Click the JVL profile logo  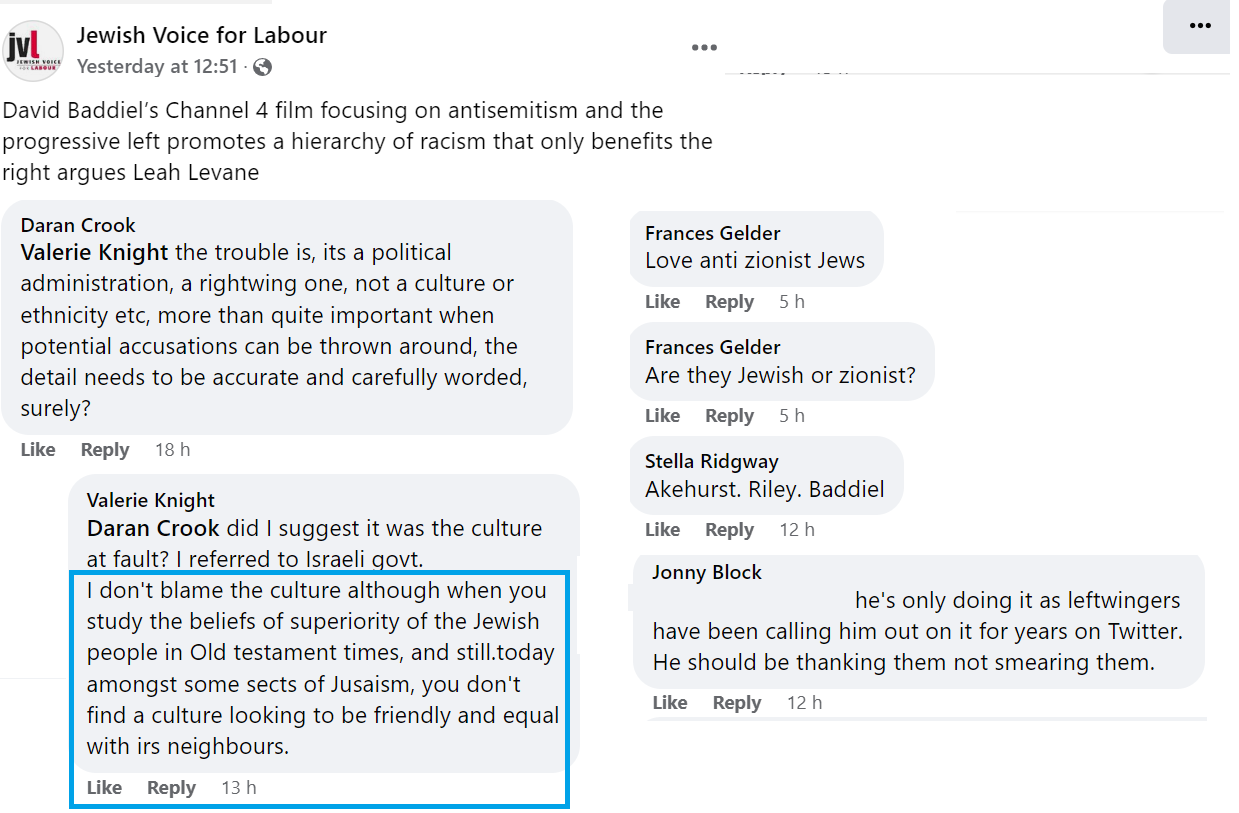36,51
